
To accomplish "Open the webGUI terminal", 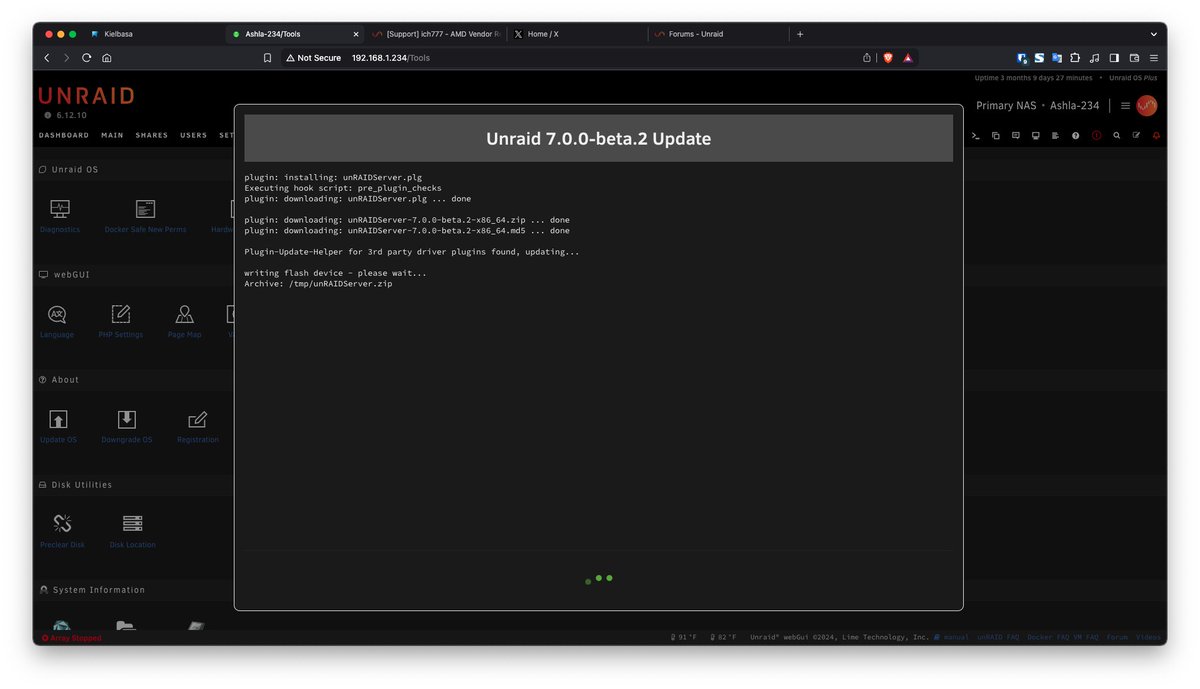I will pyautogui.click(x=975, y=135).
